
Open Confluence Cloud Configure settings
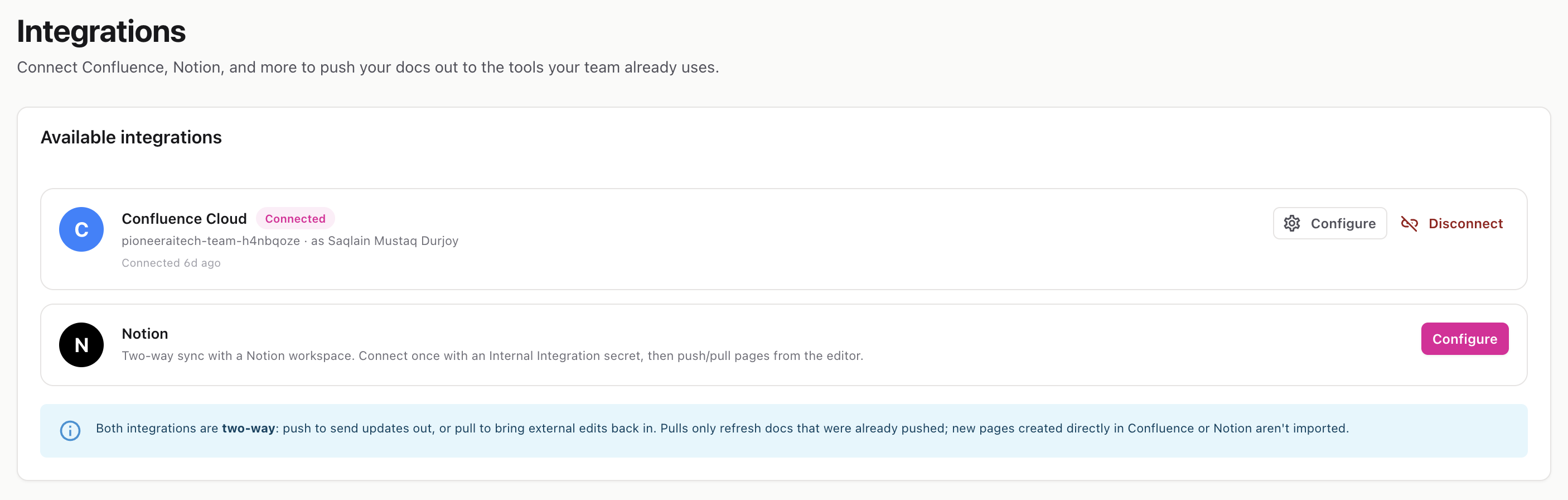click(x=1329, y=224)
